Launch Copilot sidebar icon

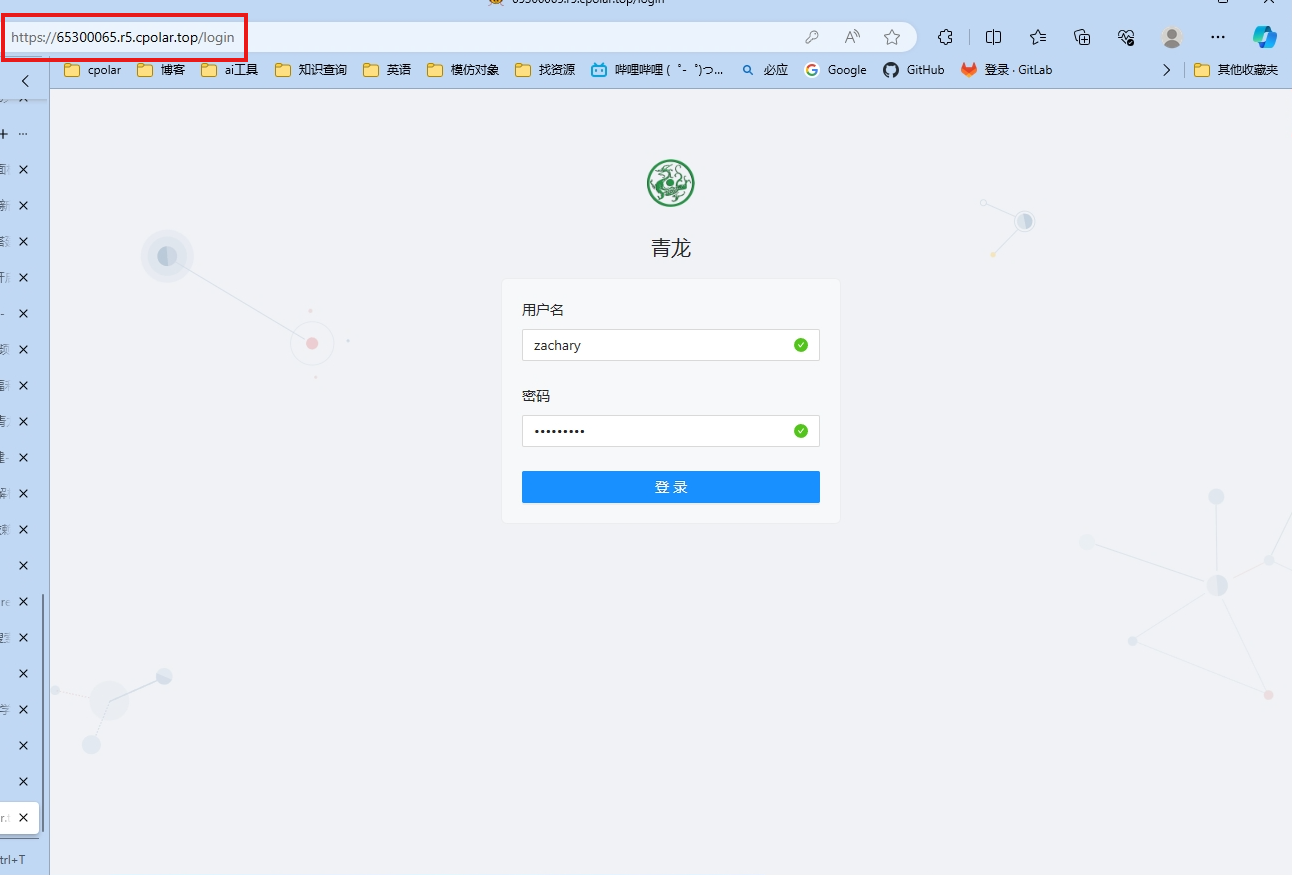[1265, 37]
